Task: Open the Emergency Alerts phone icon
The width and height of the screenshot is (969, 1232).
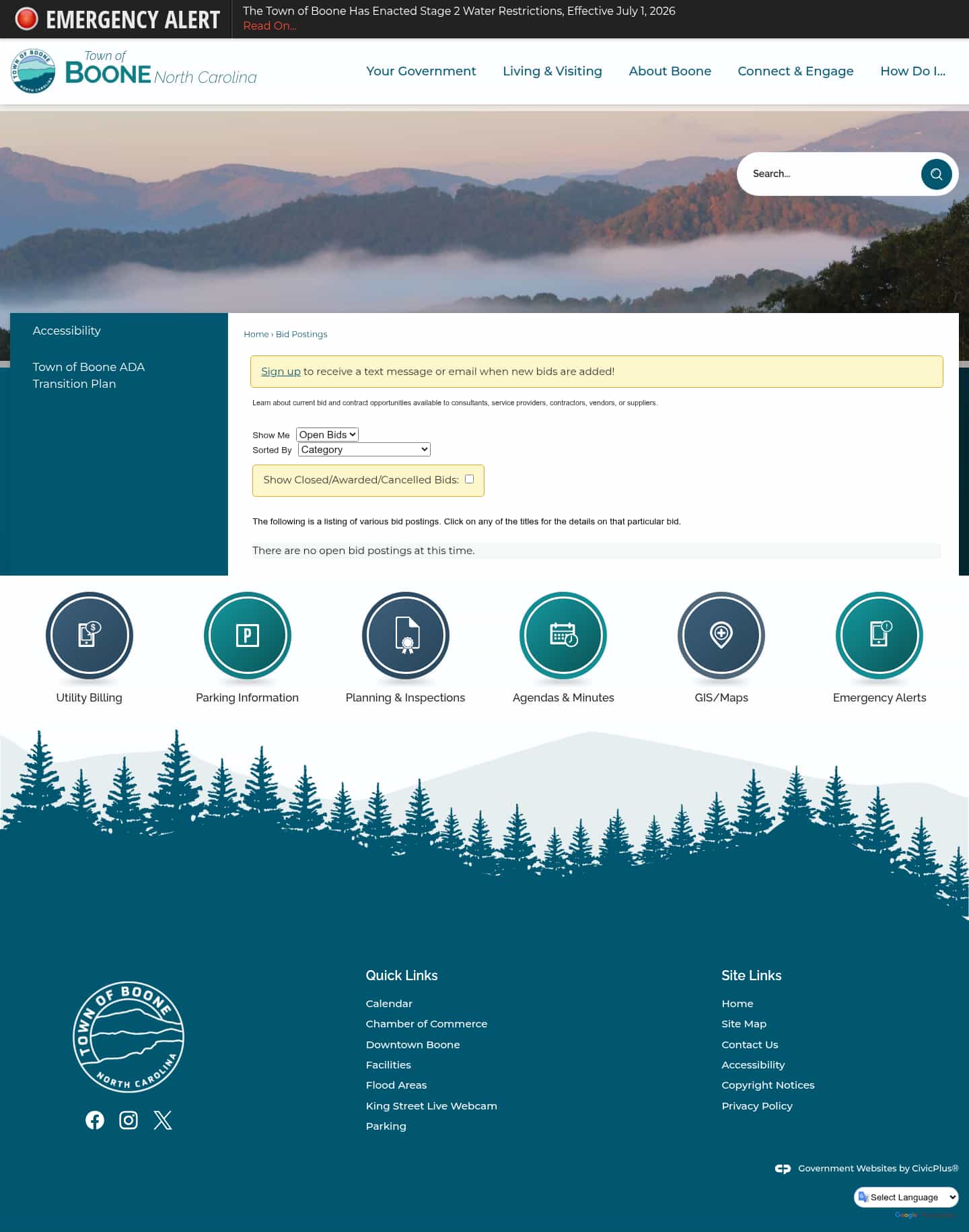Action: tap(880, 635)
